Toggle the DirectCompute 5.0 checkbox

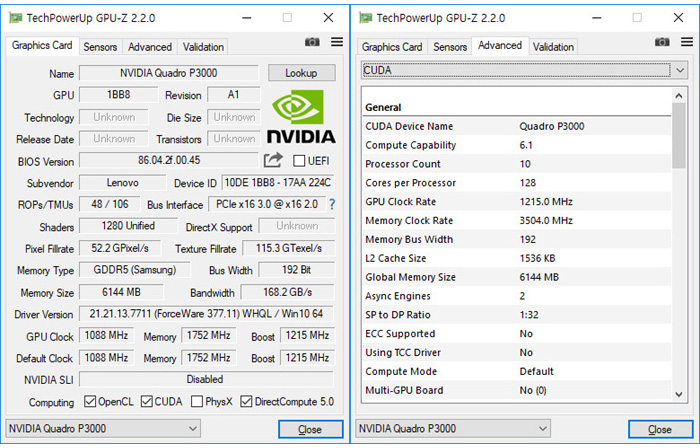(246, 402)
